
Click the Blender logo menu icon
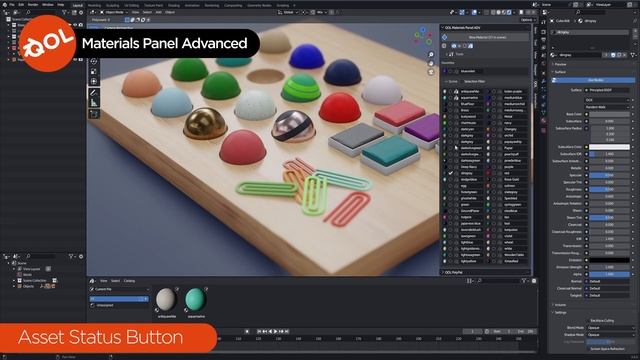pos(4,4)
